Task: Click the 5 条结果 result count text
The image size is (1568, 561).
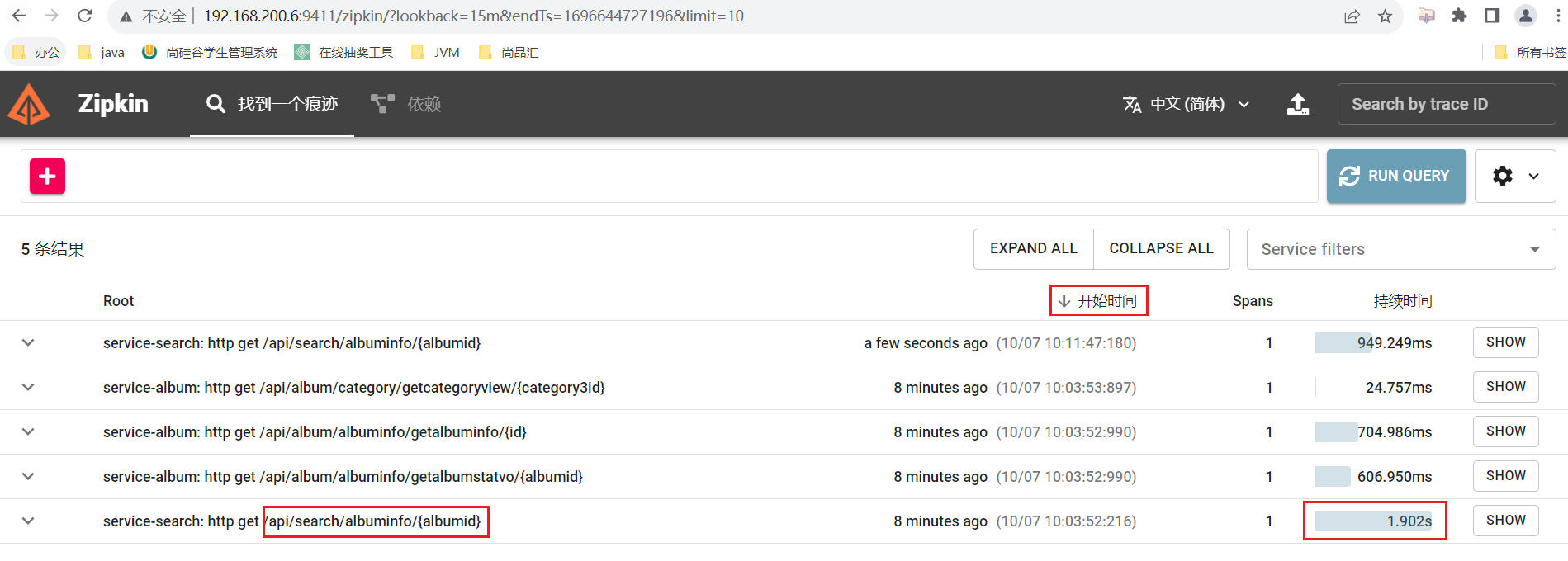Action: click(53, 249)
